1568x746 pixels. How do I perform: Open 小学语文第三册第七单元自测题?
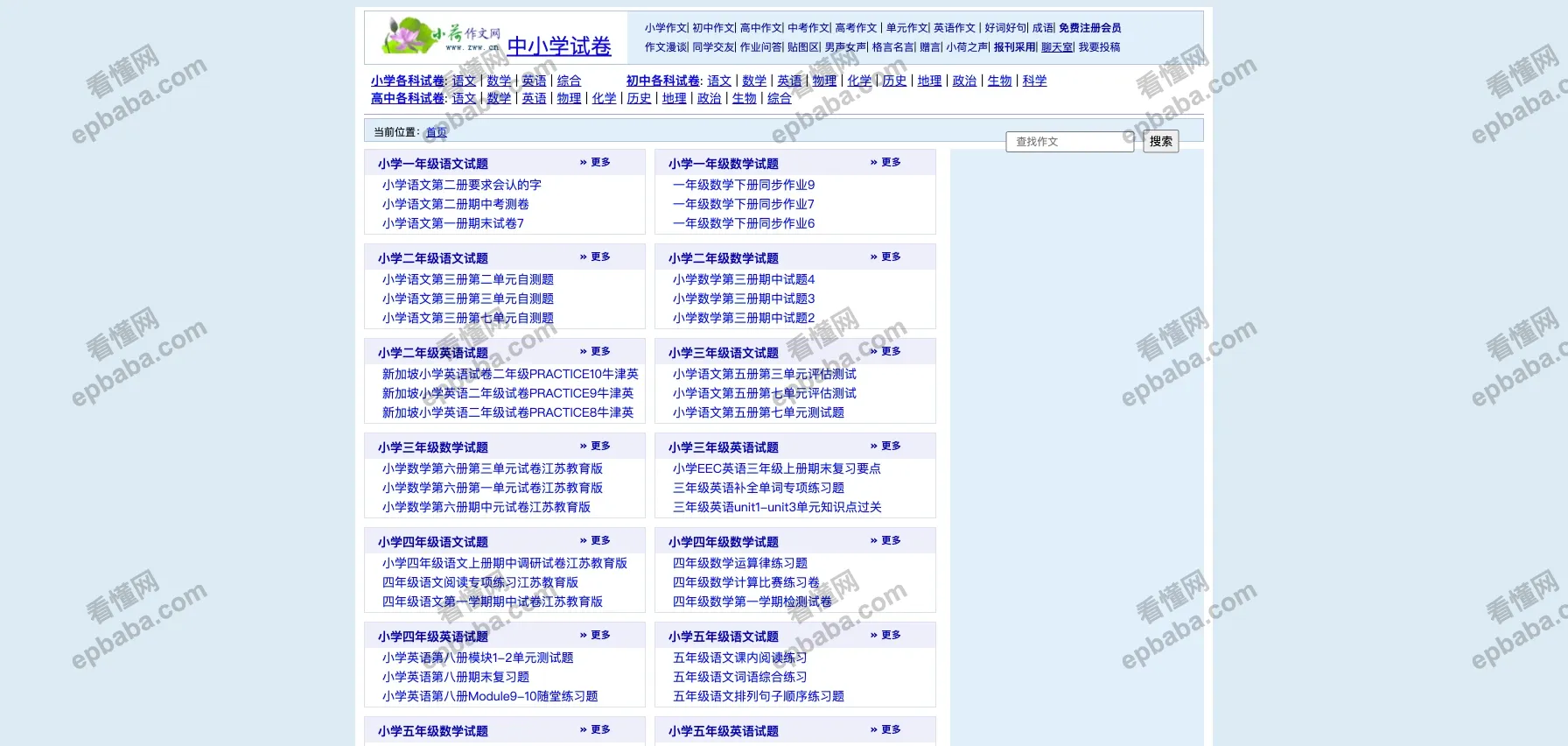pyautogui.click(x=467, y=318)
